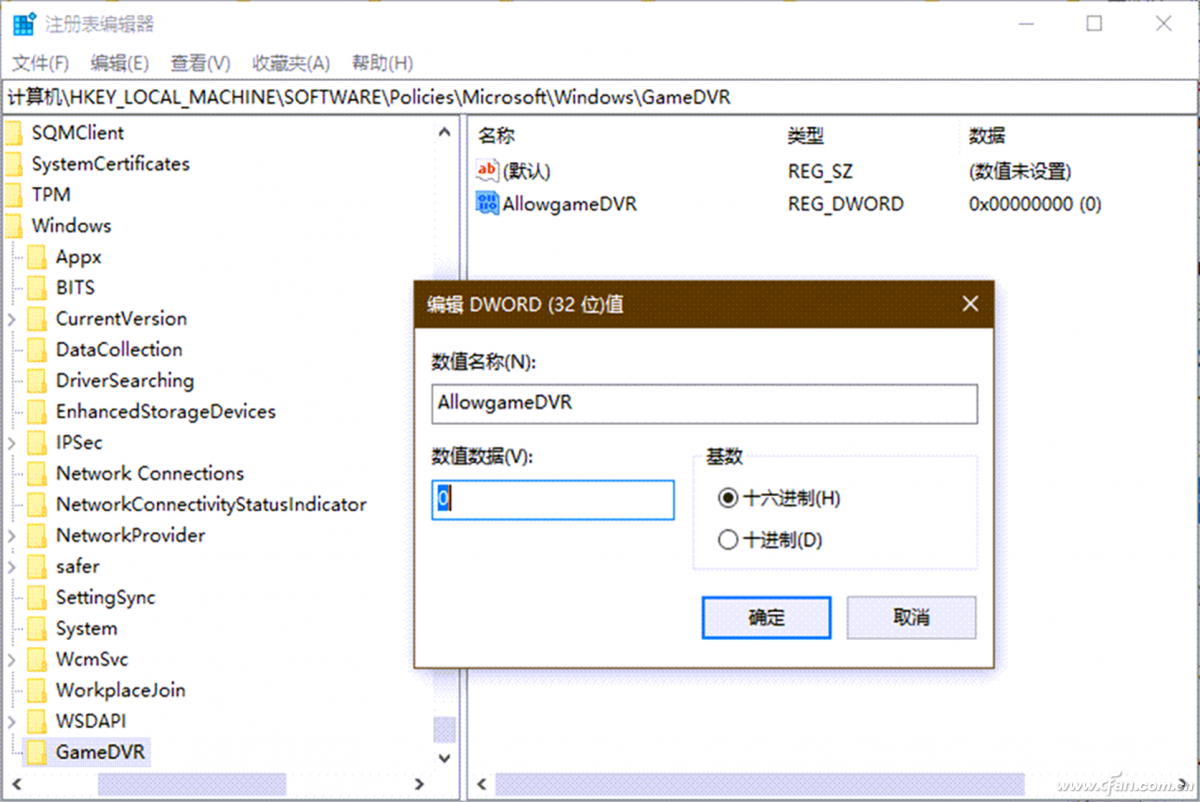Expand the NetworkProvider tree node
This screenshot has height=802, width=1200.
point(11,536)
